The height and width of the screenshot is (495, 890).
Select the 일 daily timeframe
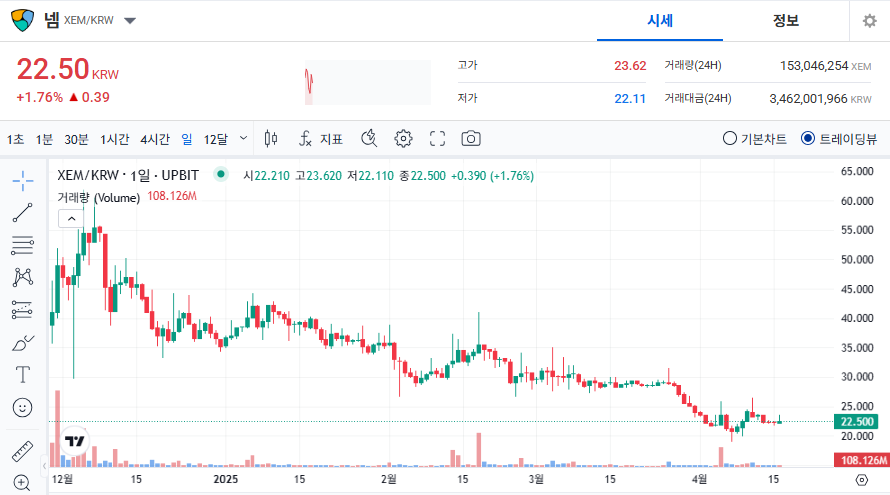click(x=187, y=139)
